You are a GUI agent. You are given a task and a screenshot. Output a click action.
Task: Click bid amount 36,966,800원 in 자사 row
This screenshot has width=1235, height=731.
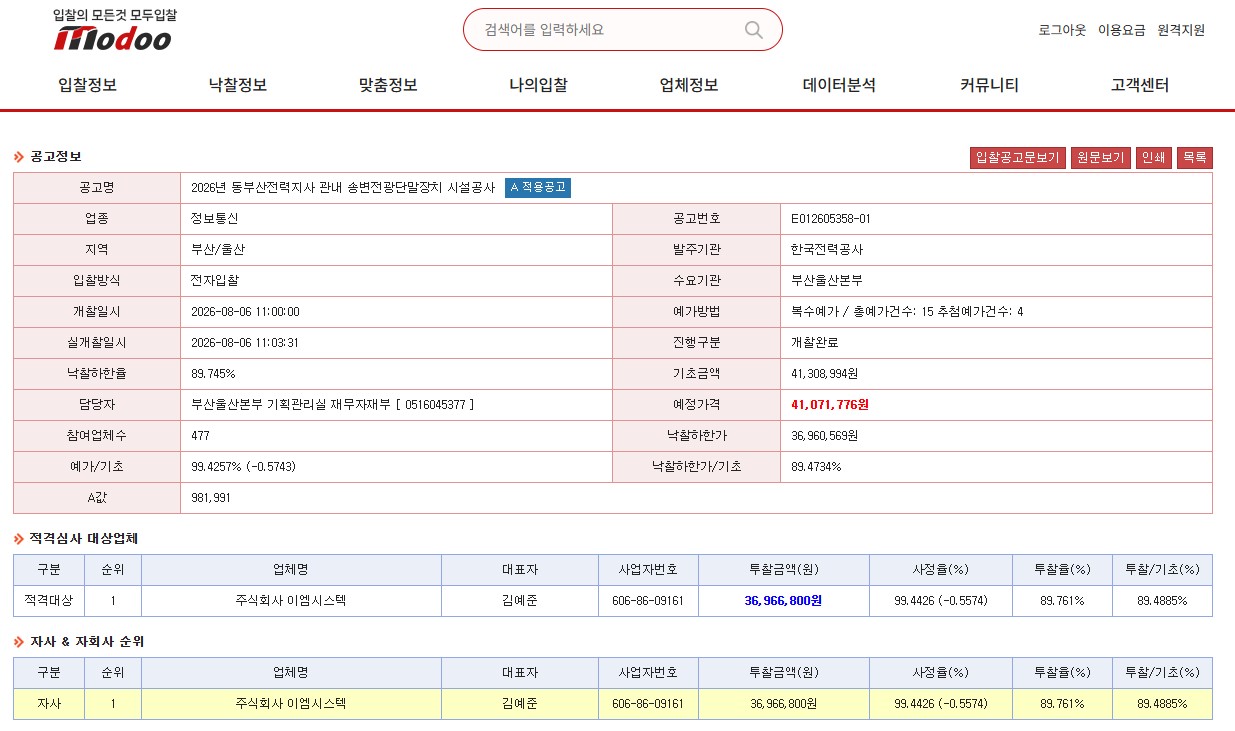783,704
